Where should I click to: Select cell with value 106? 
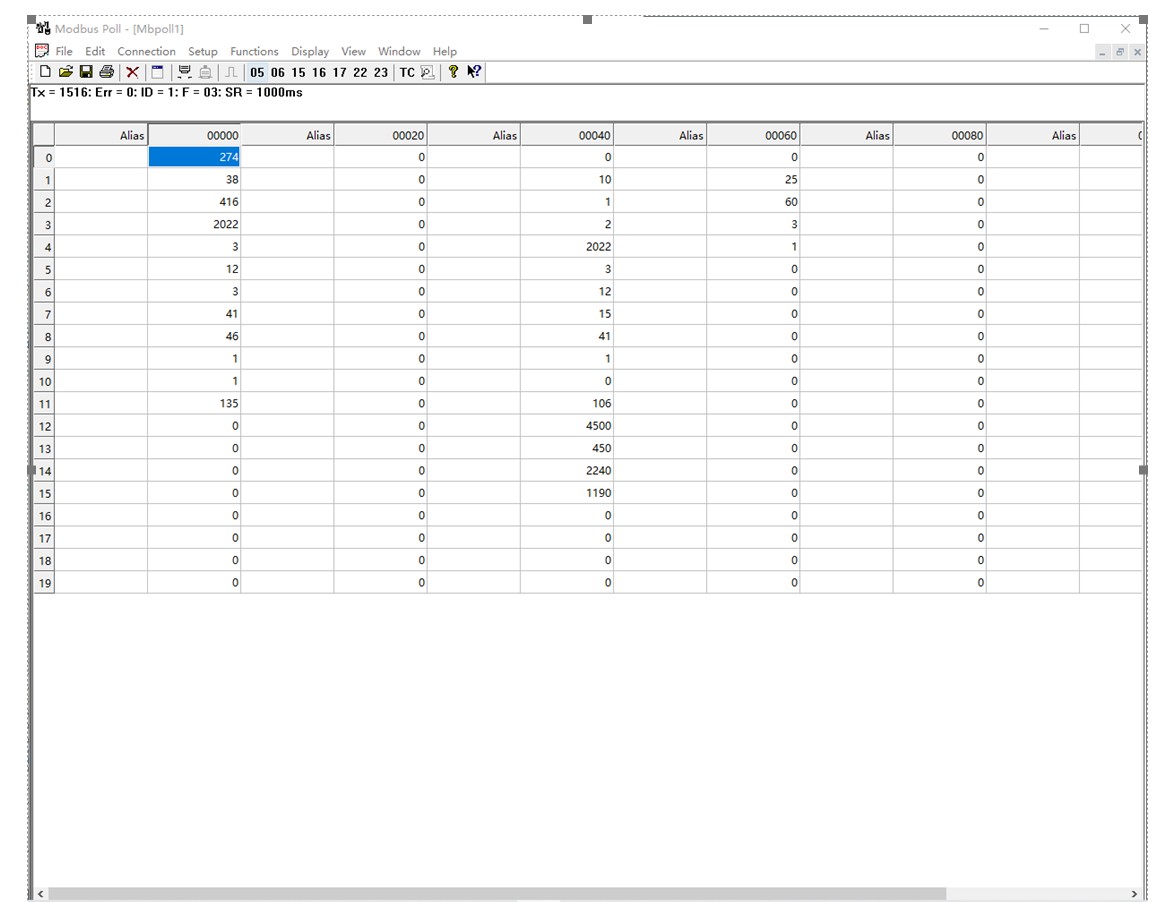click(567, 404)
